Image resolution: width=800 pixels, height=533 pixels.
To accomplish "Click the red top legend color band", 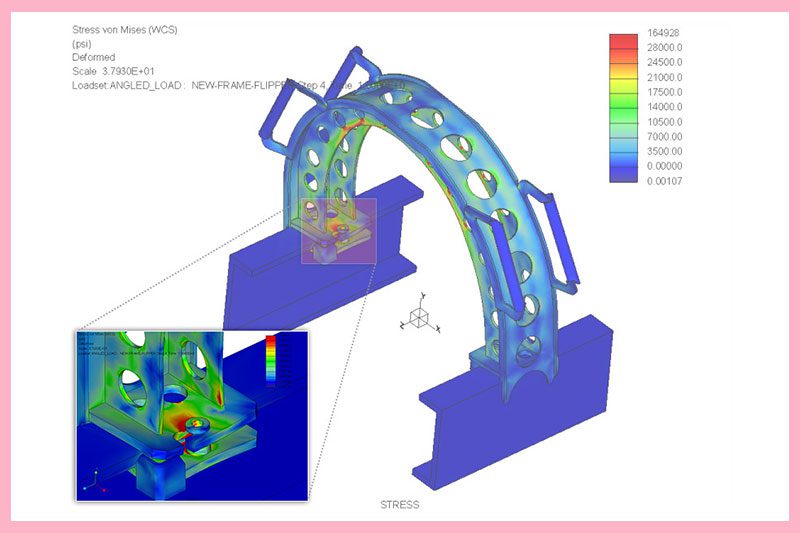I will coord(624,41).
